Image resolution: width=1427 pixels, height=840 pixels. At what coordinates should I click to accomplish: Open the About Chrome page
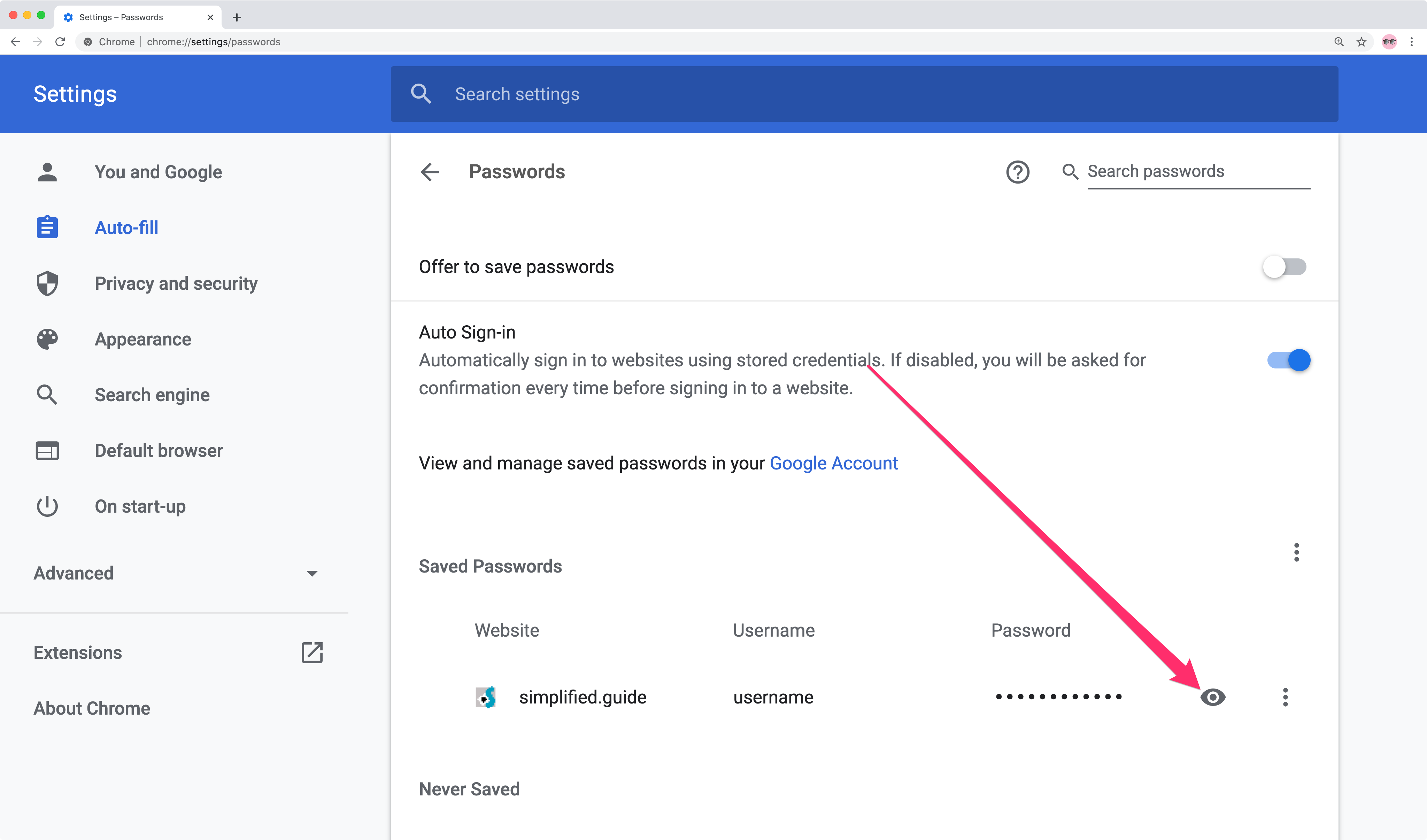point(92,708)
